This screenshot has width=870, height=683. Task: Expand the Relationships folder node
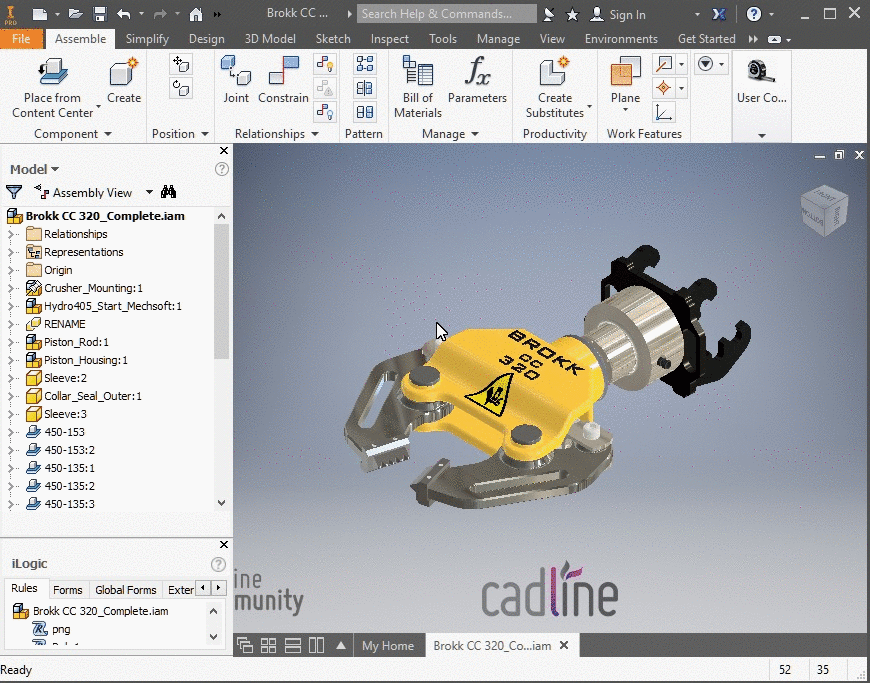coord(11,234)
